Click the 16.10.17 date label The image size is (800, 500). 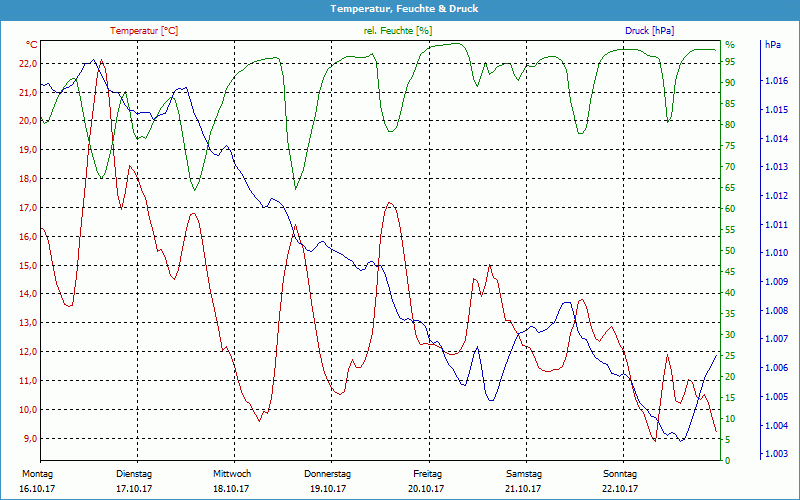37,489
